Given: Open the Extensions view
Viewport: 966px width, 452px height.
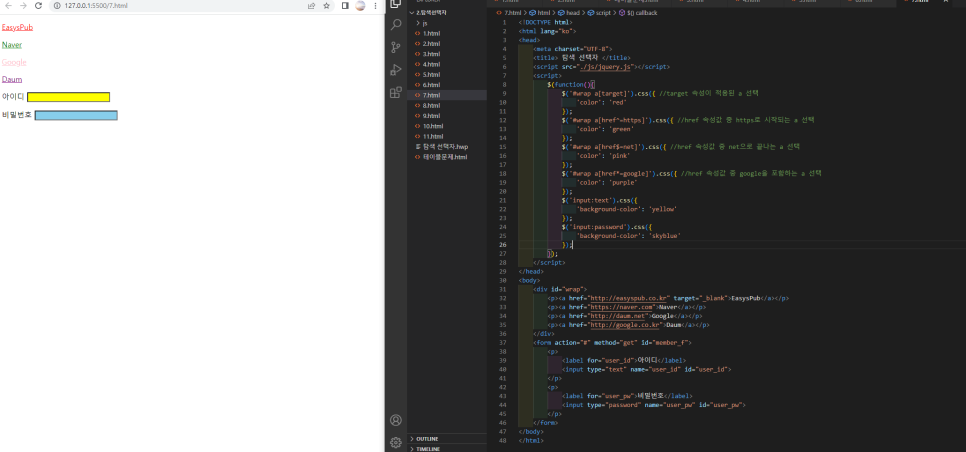Looking at the screenshot, I should tap(396, 92).
